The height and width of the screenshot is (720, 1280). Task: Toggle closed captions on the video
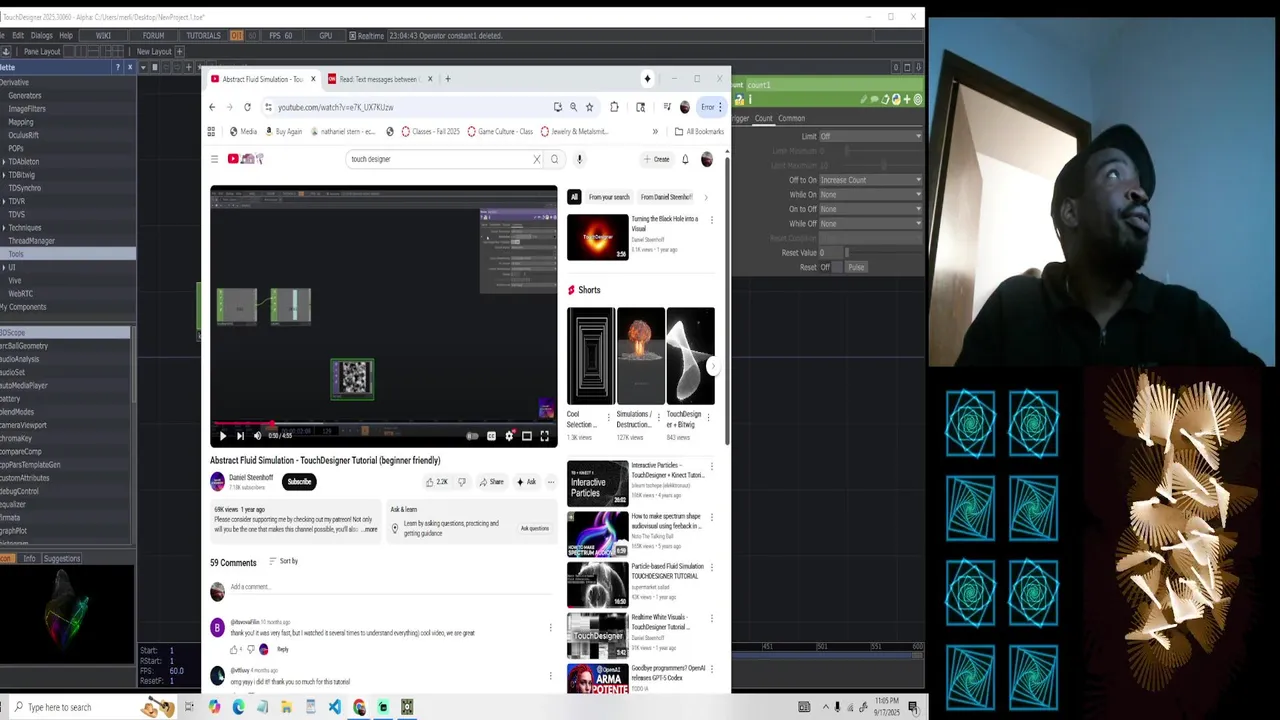point(491,436)
